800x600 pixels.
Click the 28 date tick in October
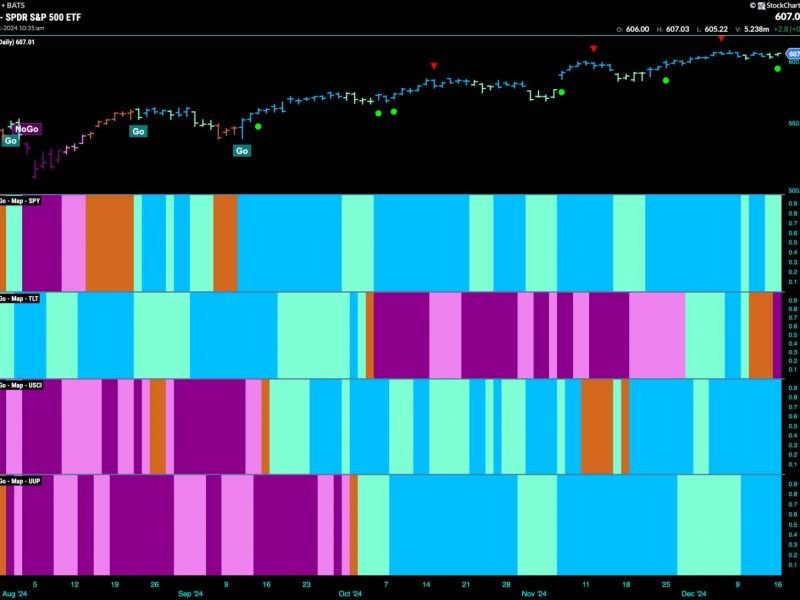tap(506, 584)
